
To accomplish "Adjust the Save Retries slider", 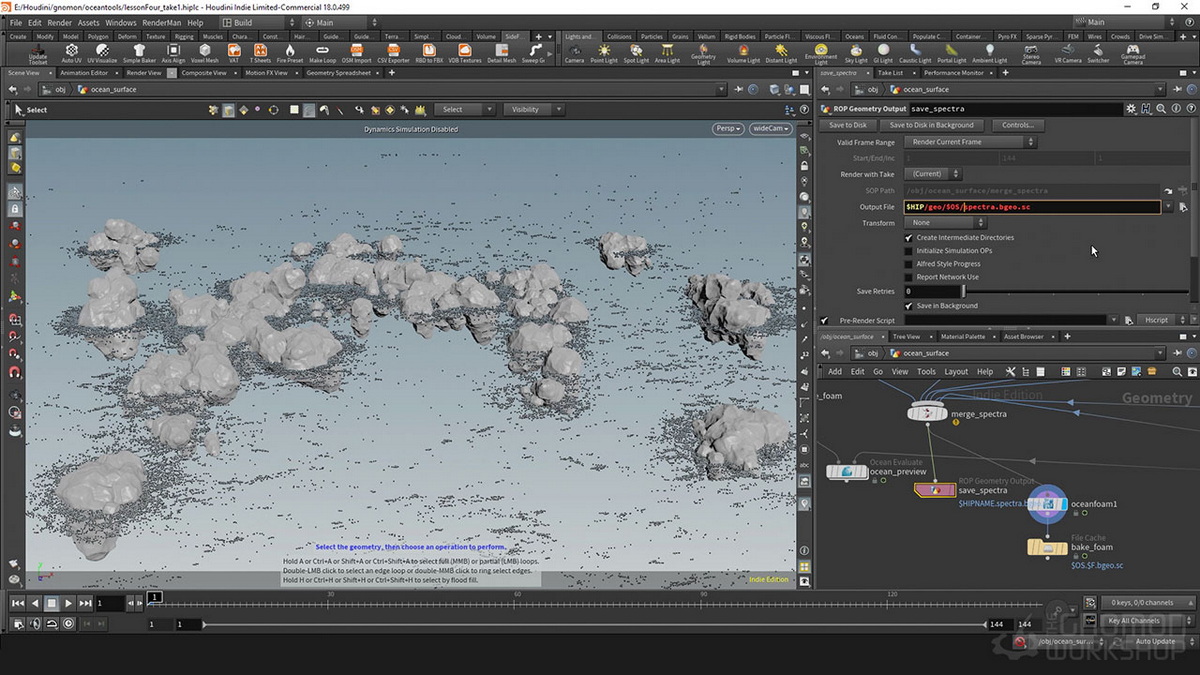I will click(1075, 291).
